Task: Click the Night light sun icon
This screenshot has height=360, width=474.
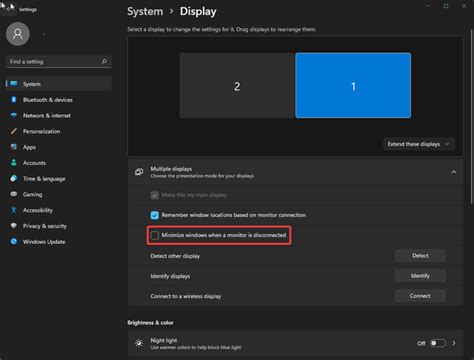Action: [x=139, y=343]
